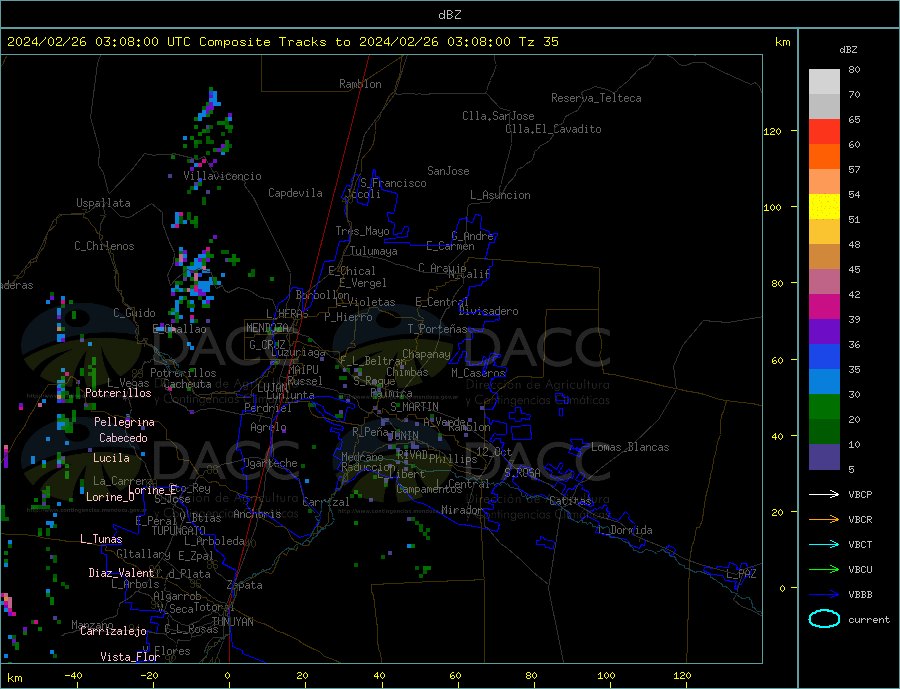This screenshot has height=689, width=900.
Task: Click the L_Tunas label
Action: (x=101, y=539)
